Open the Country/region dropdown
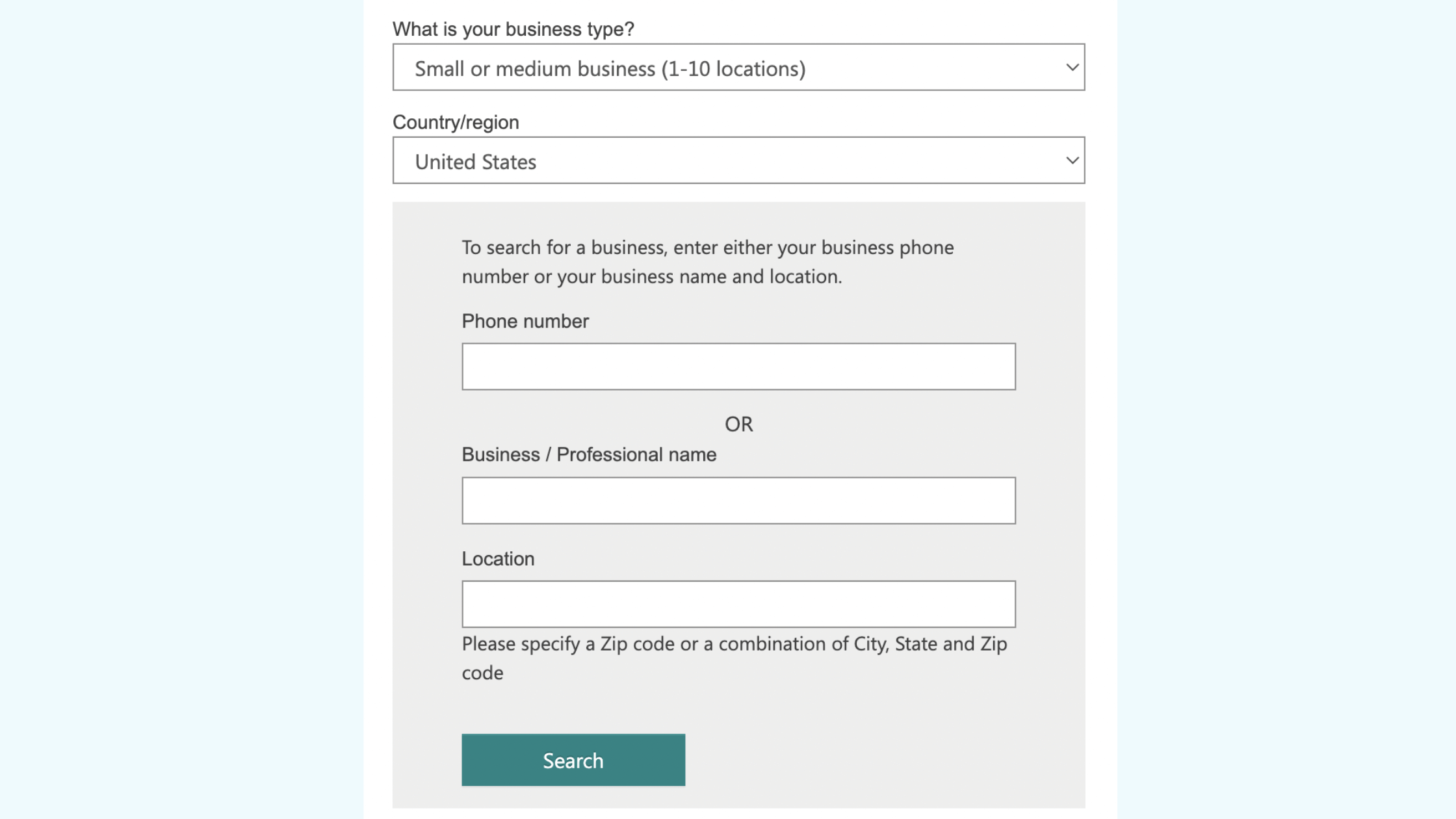The width and height of the screenshot is (1456, 819). [x=738, y=160]
